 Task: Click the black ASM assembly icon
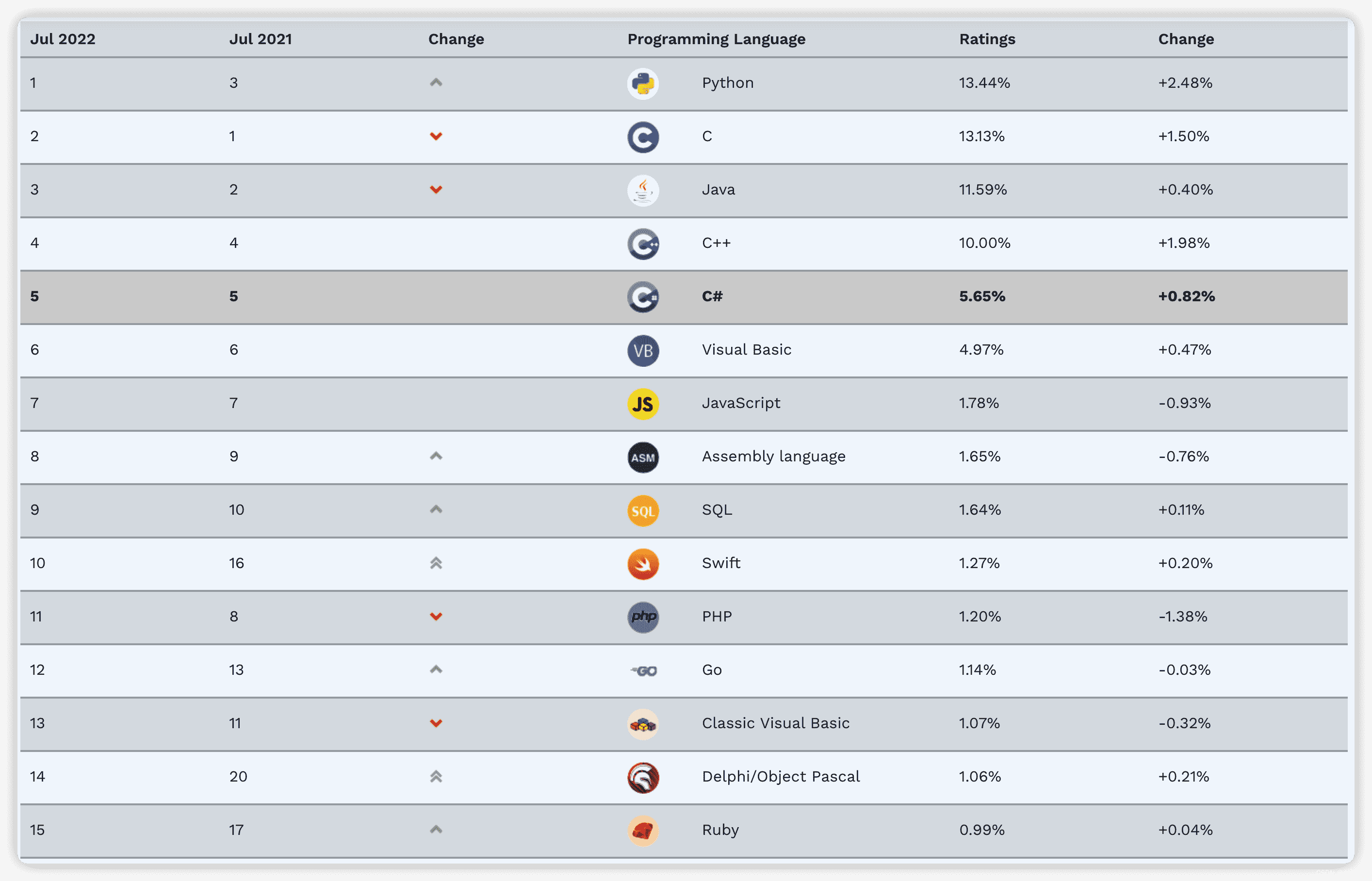[x=643, y=457]
